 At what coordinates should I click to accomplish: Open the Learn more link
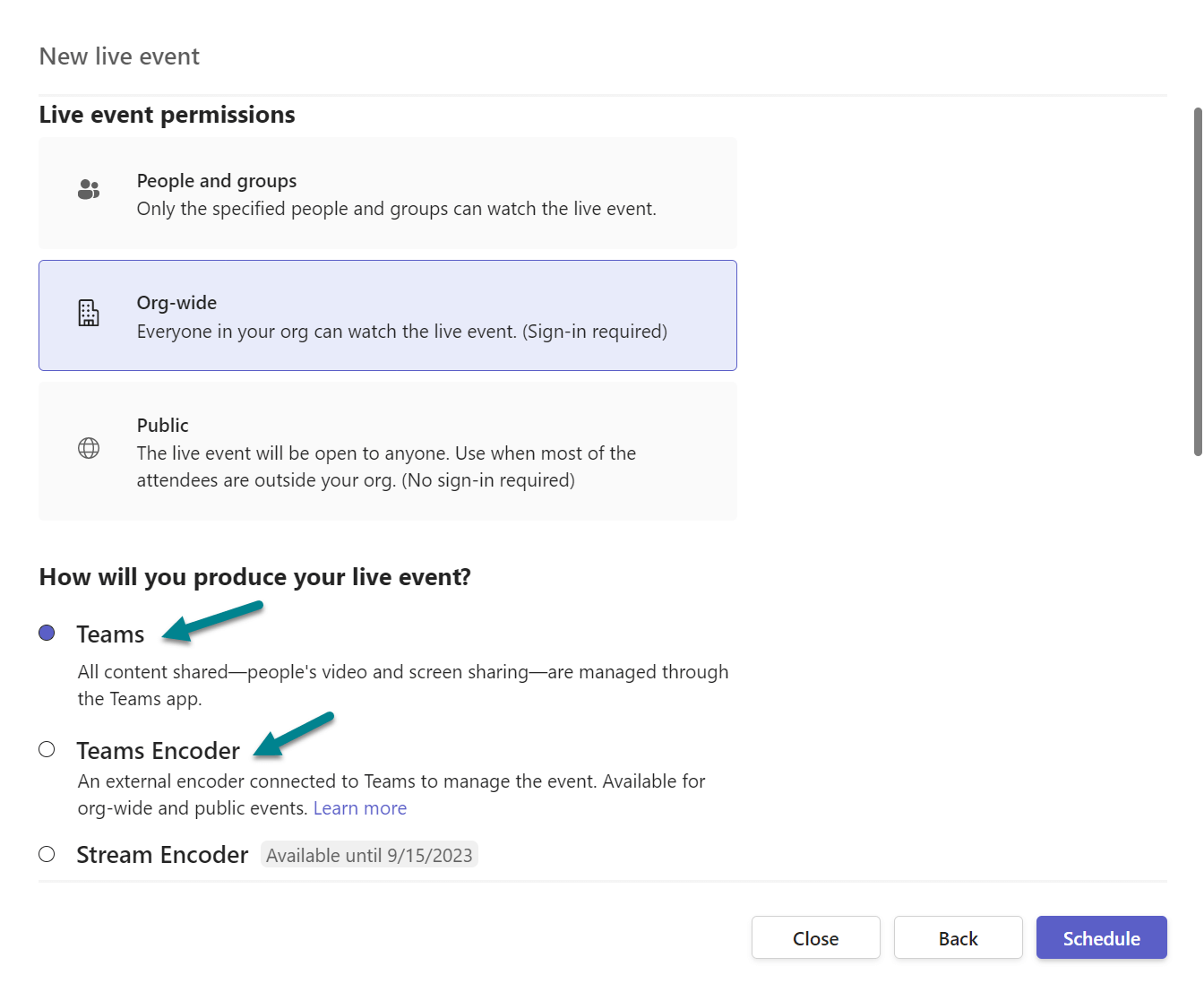coord(359,807)
